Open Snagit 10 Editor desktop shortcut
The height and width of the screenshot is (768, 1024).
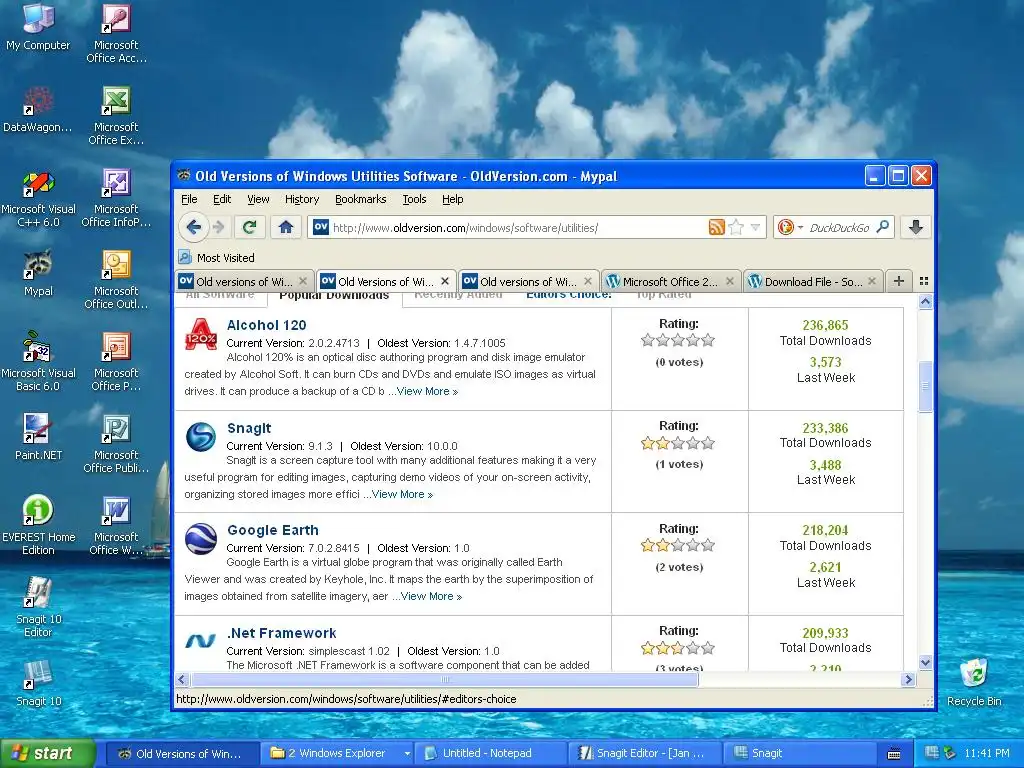[38, 607]
